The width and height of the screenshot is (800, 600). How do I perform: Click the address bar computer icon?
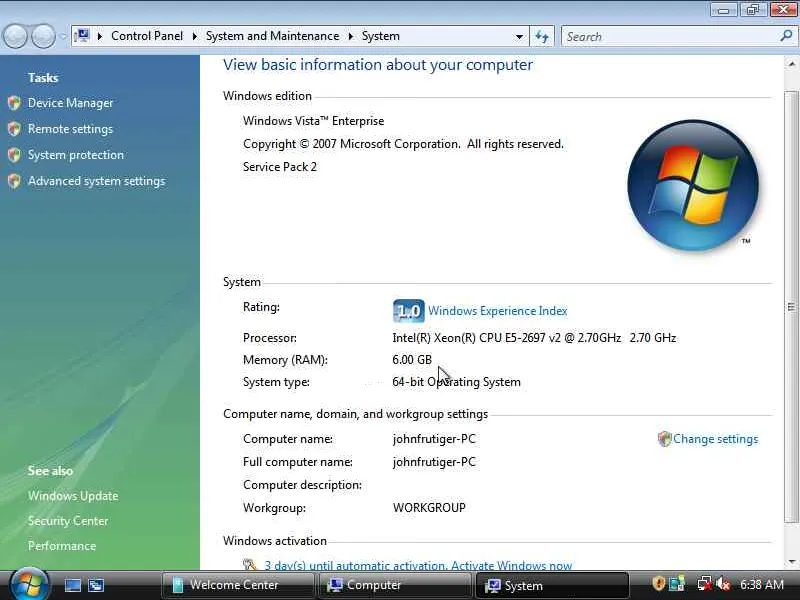pyautogui.click(x=82, y=36)
